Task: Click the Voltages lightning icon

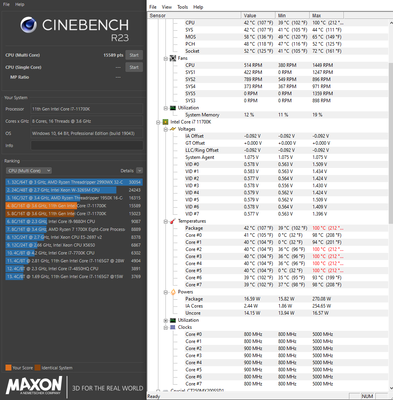Action: [173, 129]
